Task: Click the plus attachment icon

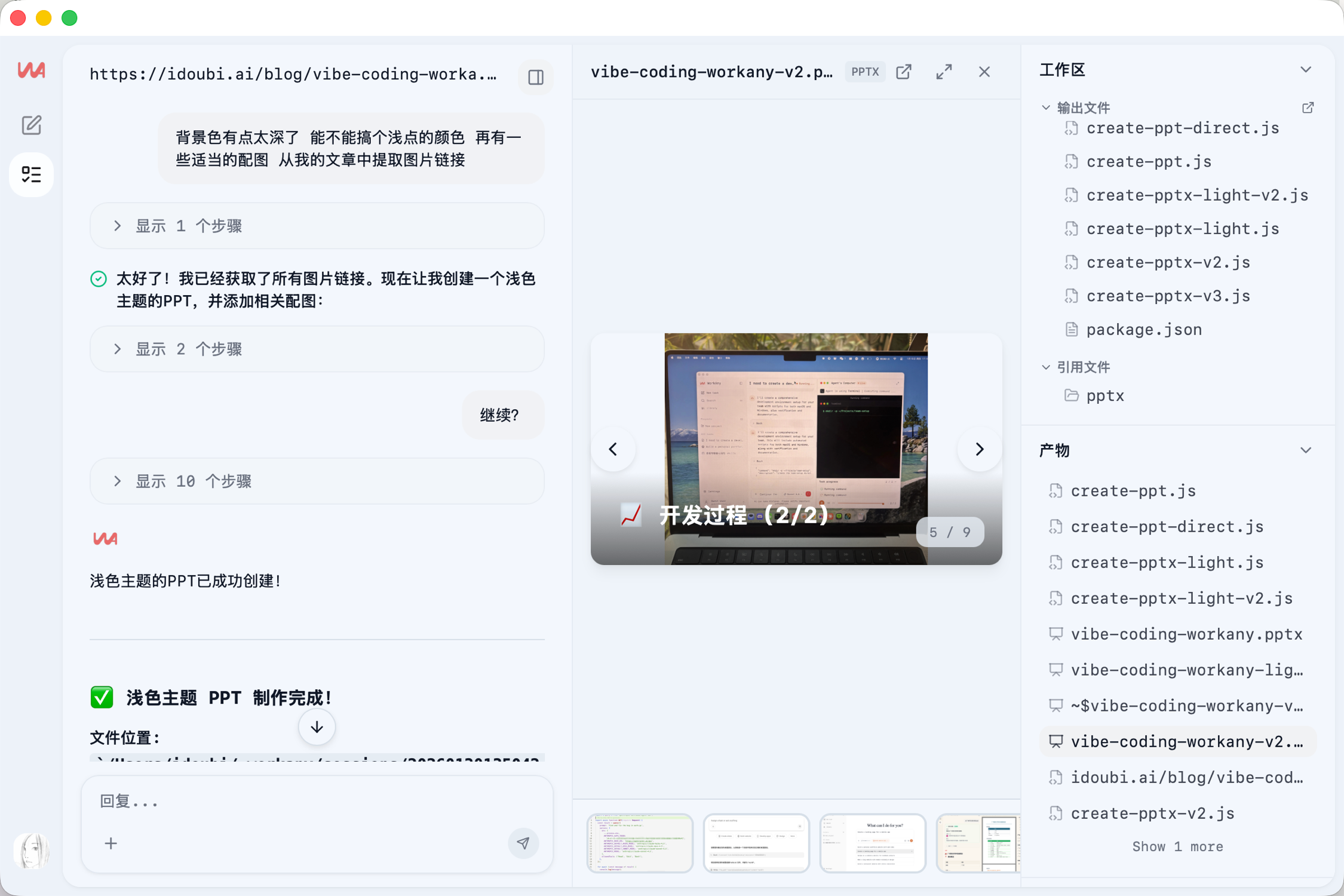Action: 111,843
